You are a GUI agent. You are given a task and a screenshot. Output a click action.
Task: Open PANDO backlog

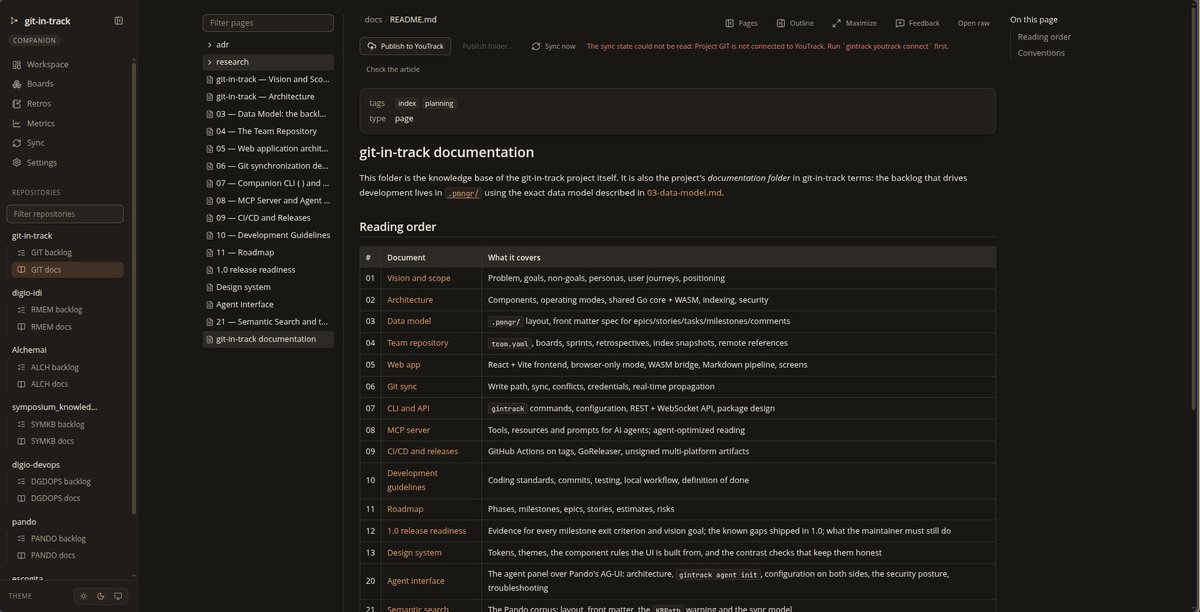pos(68,538)
